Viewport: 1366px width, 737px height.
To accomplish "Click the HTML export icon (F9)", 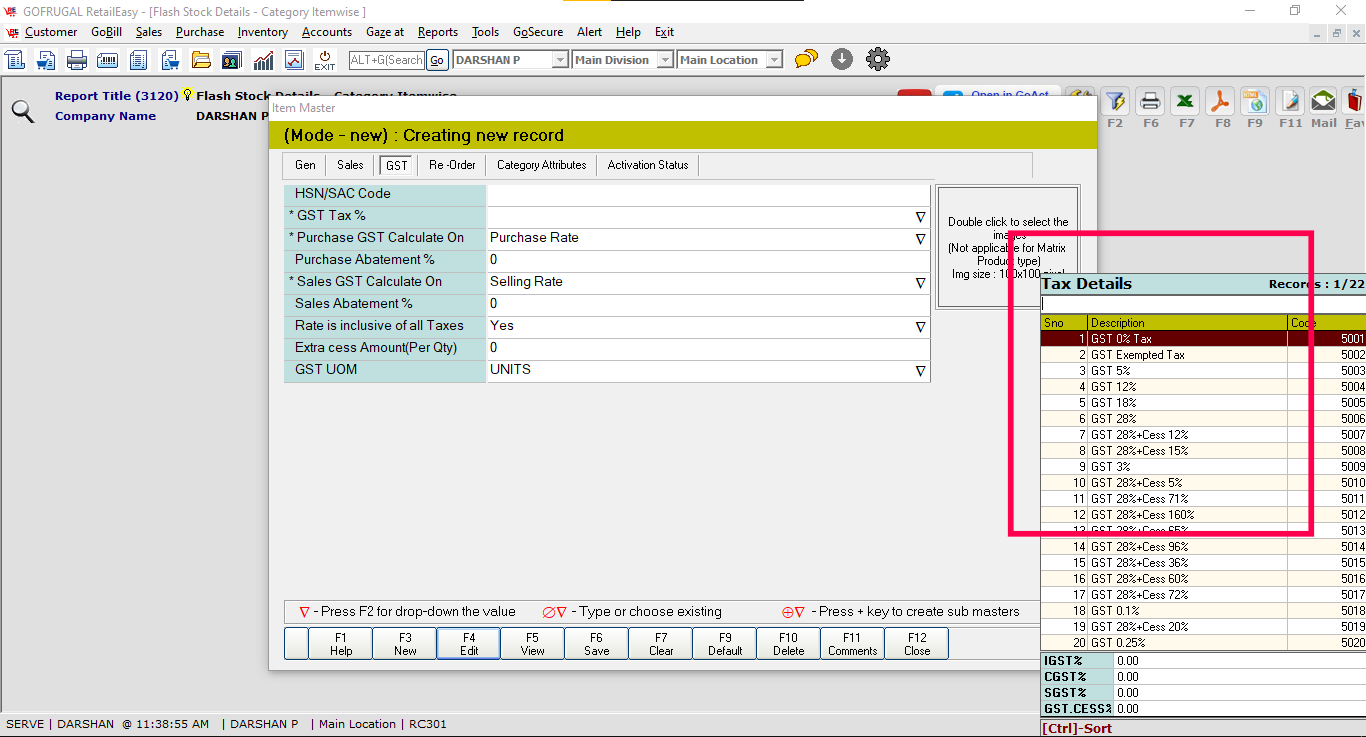I will point(1254,101).
